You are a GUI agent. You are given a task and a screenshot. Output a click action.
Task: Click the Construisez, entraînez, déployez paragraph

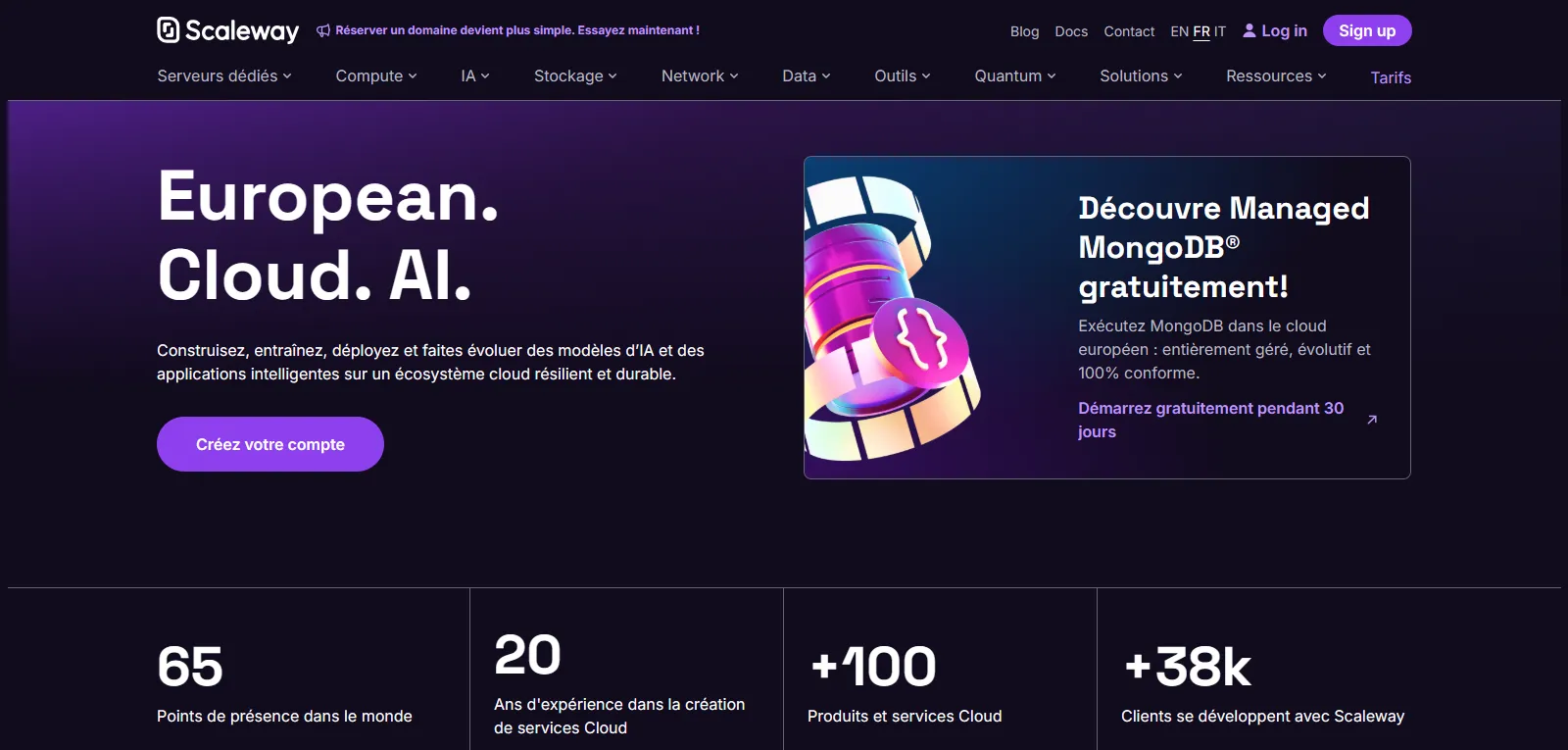430,362
